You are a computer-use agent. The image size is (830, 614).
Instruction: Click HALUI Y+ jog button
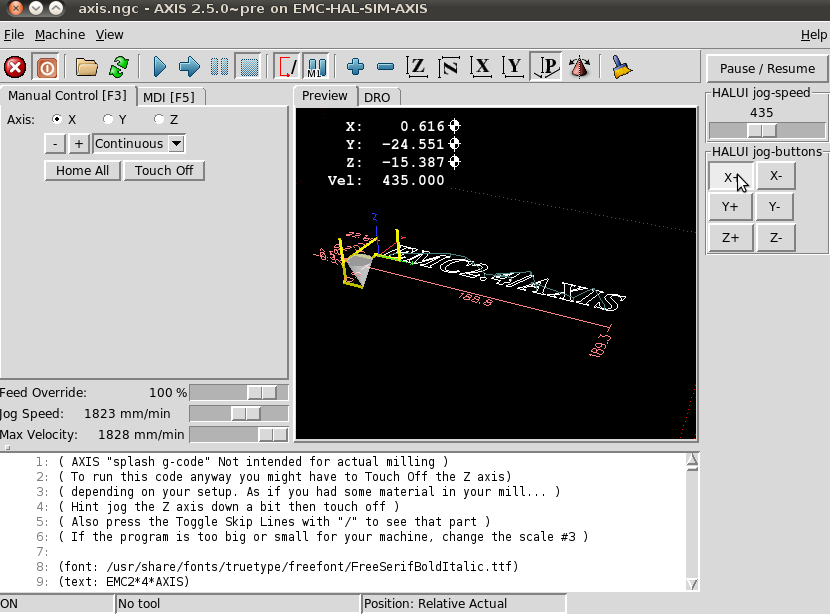pos(730,206)
